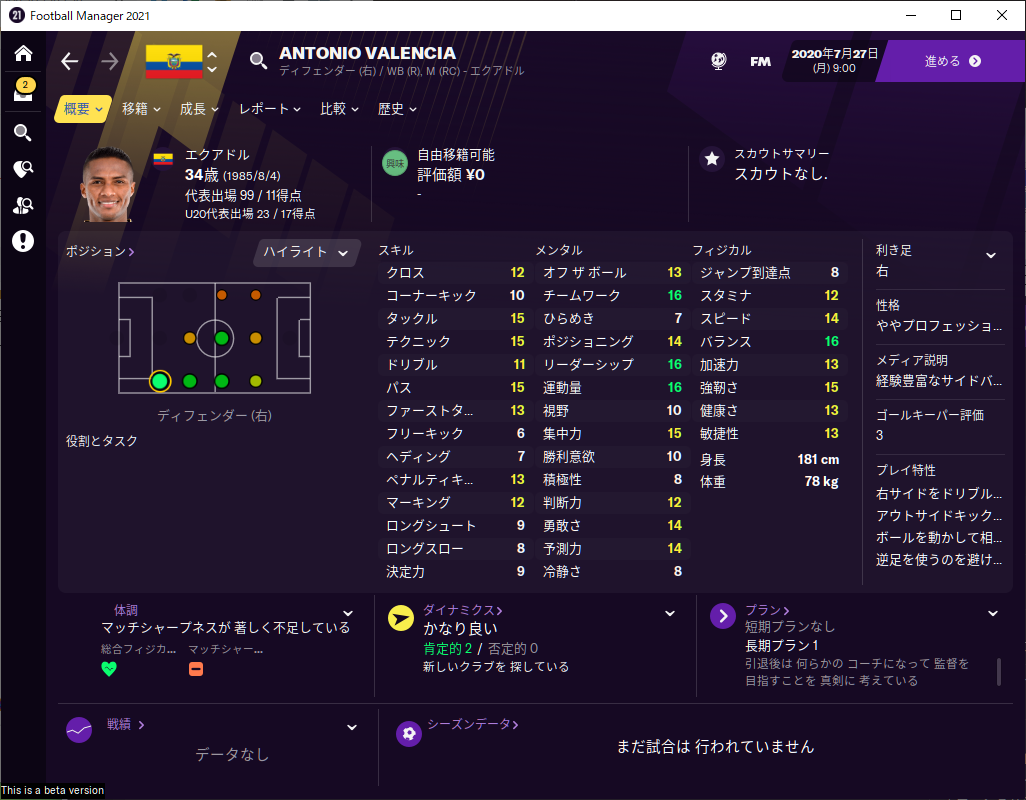Click the スカウトサマリー heading
This screenshot has height=800, width=1026.
tap(781, 154)
